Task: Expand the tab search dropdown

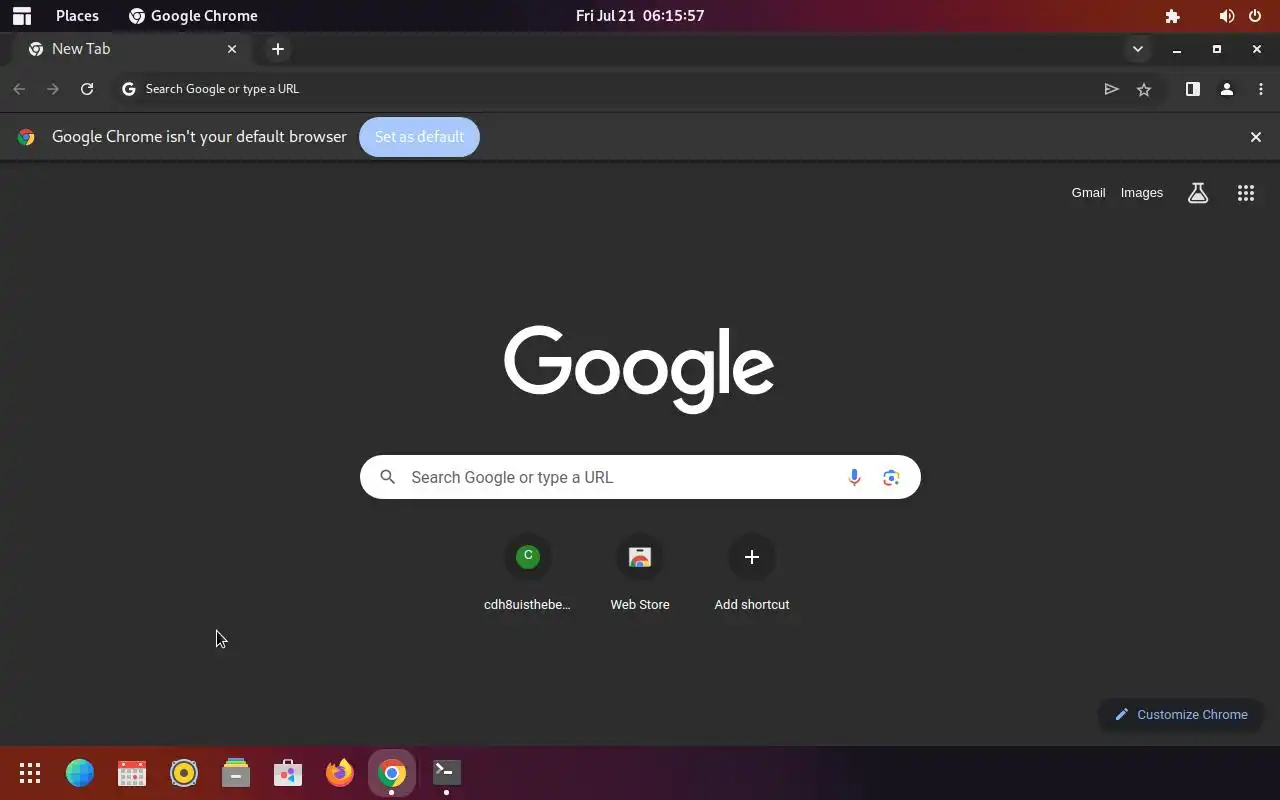Action: (1137, 49)
